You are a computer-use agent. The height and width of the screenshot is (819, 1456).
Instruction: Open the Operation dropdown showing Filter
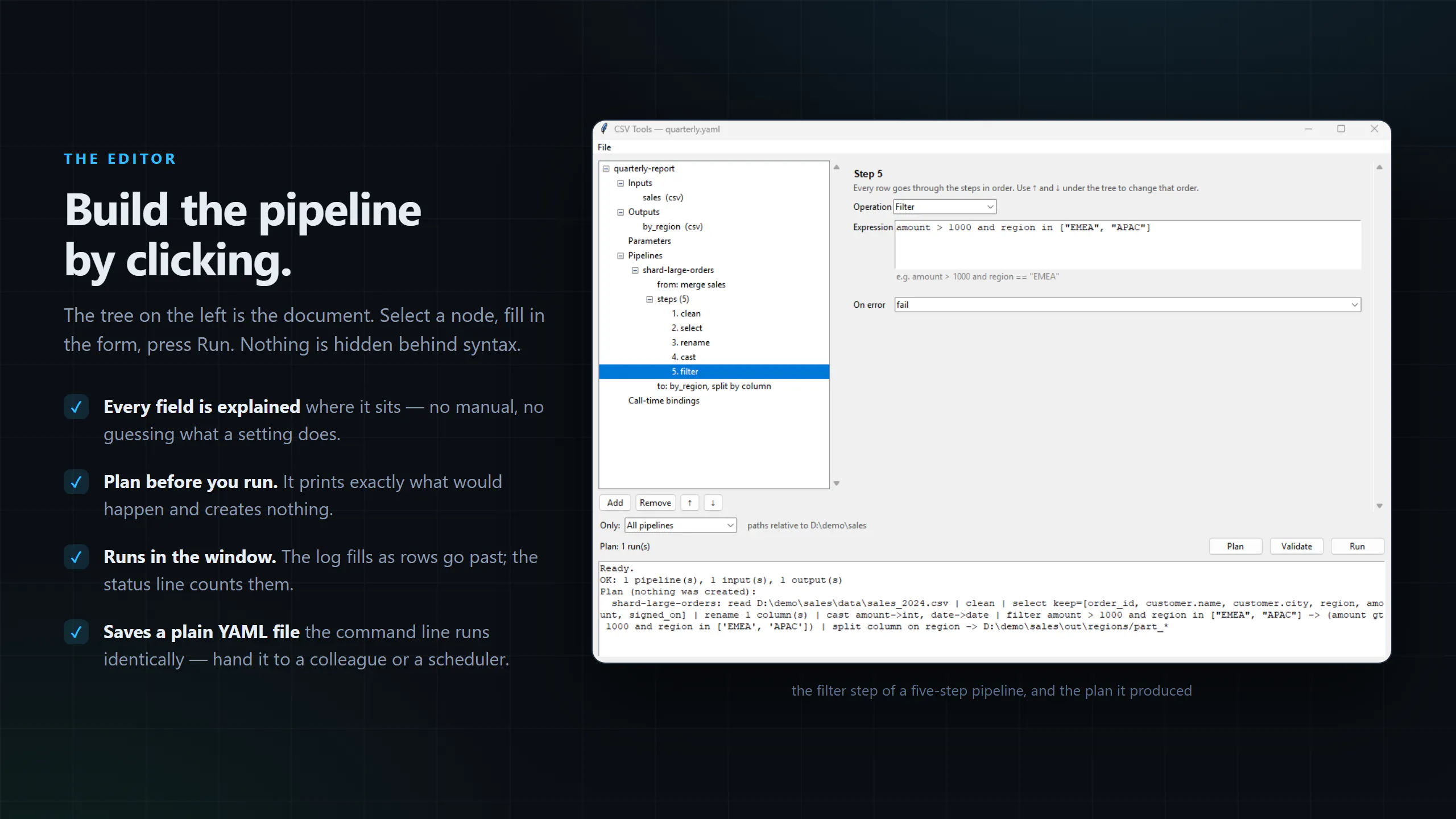945,207
